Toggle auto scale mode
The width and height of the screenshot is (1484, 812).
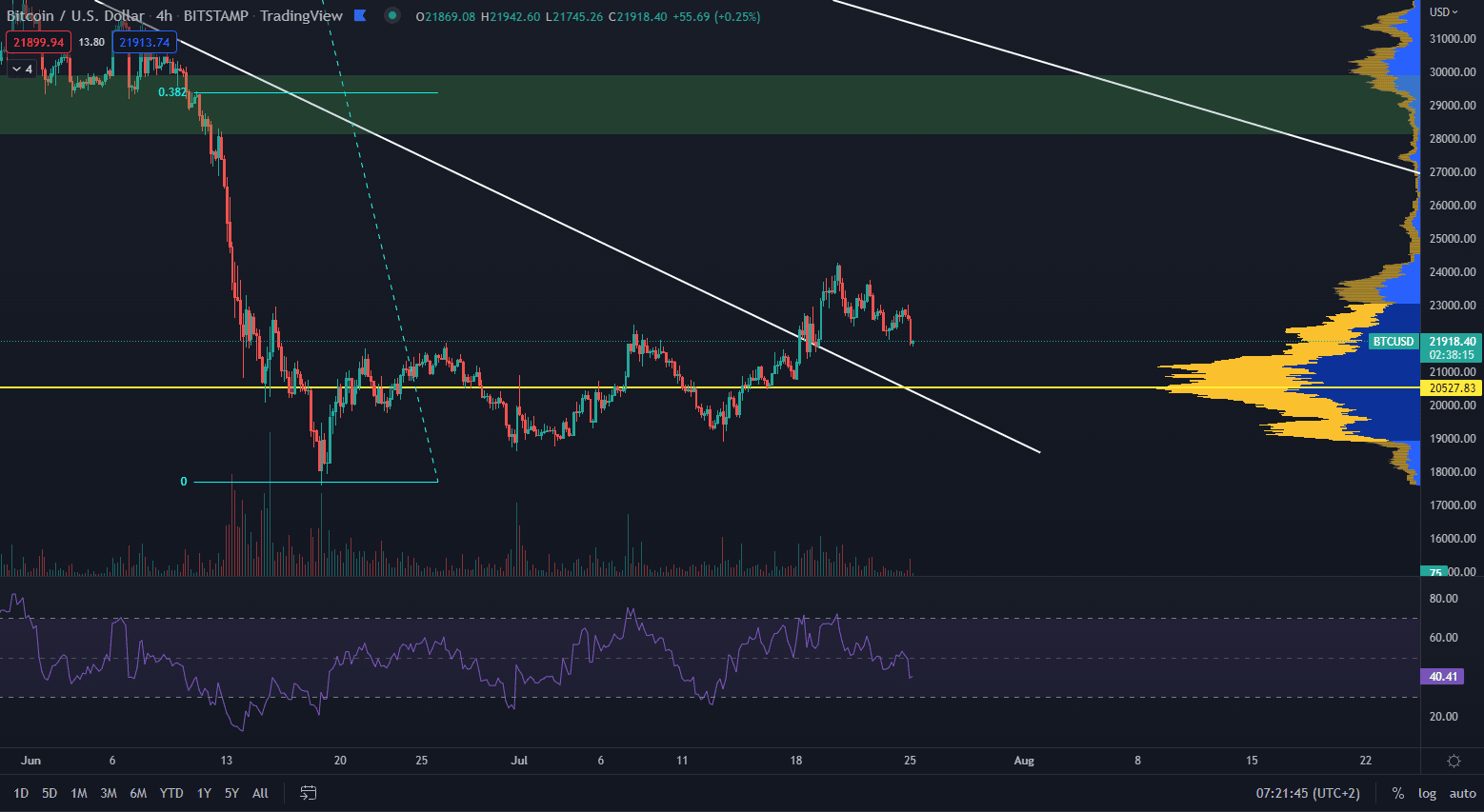click(x=1462, y=793)
